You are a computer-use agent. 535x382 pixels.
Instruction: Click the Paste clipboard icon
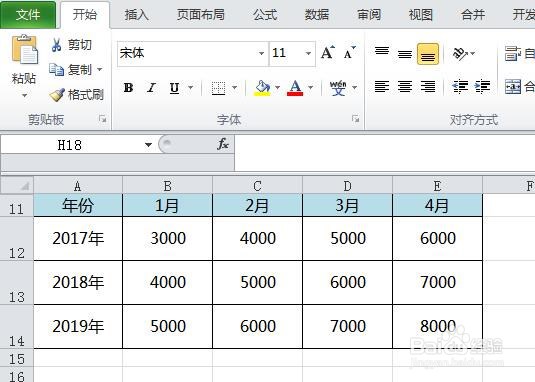coord(25,49)
